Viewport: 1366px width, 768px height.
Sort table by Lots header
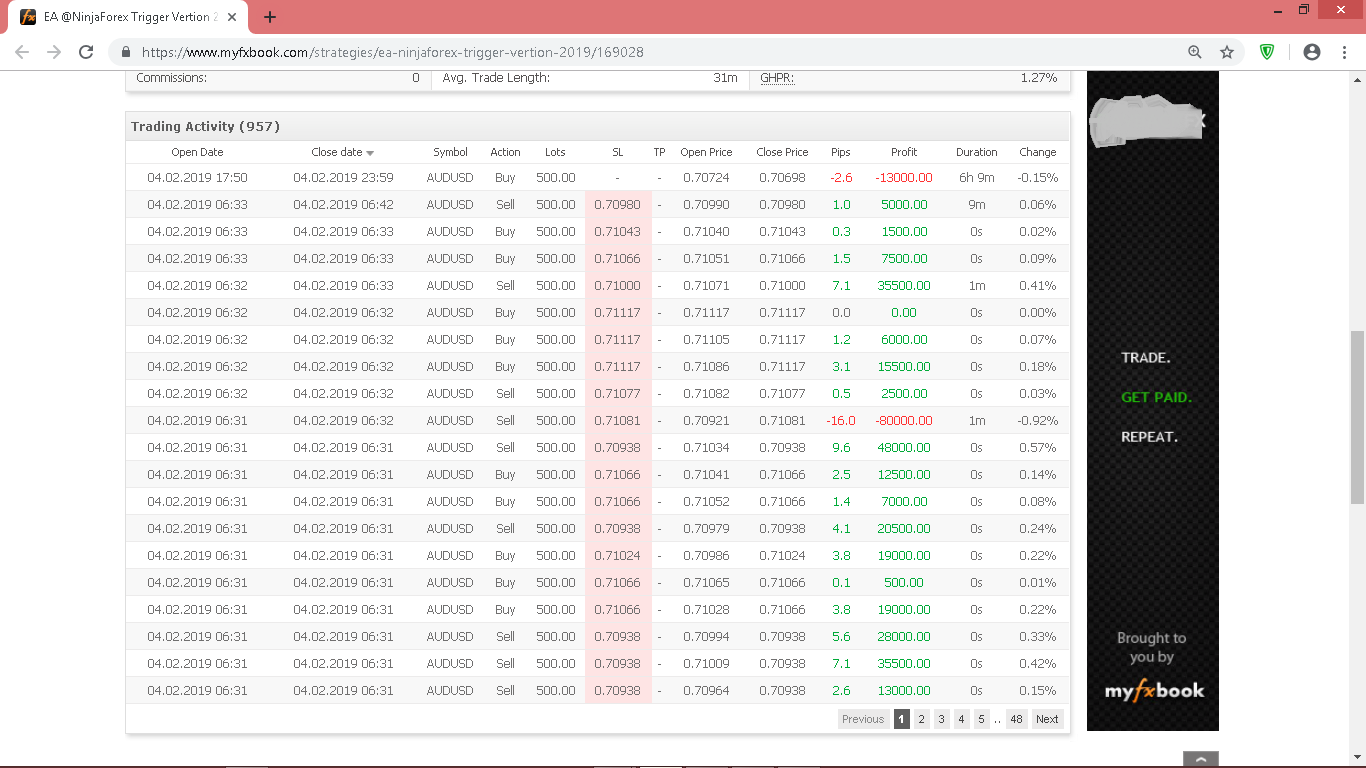(555, 152)
